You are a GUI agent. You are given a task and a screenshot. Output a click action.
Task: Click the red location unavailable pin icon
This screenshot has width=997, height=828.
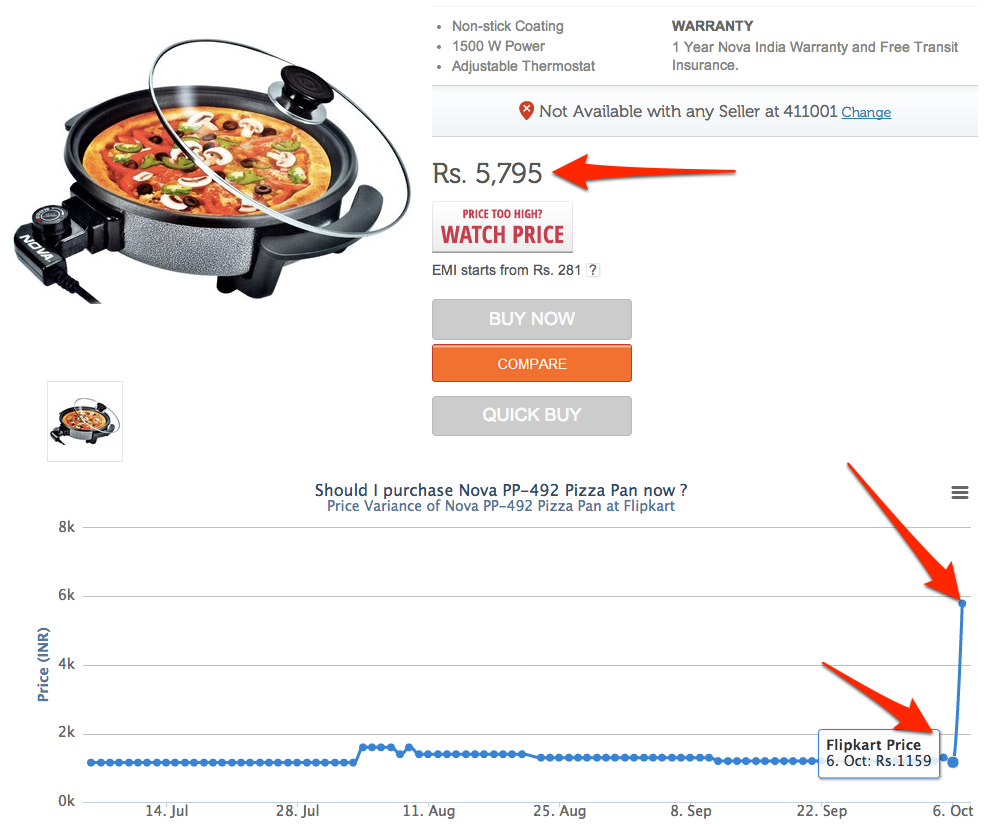click(526, 111)
